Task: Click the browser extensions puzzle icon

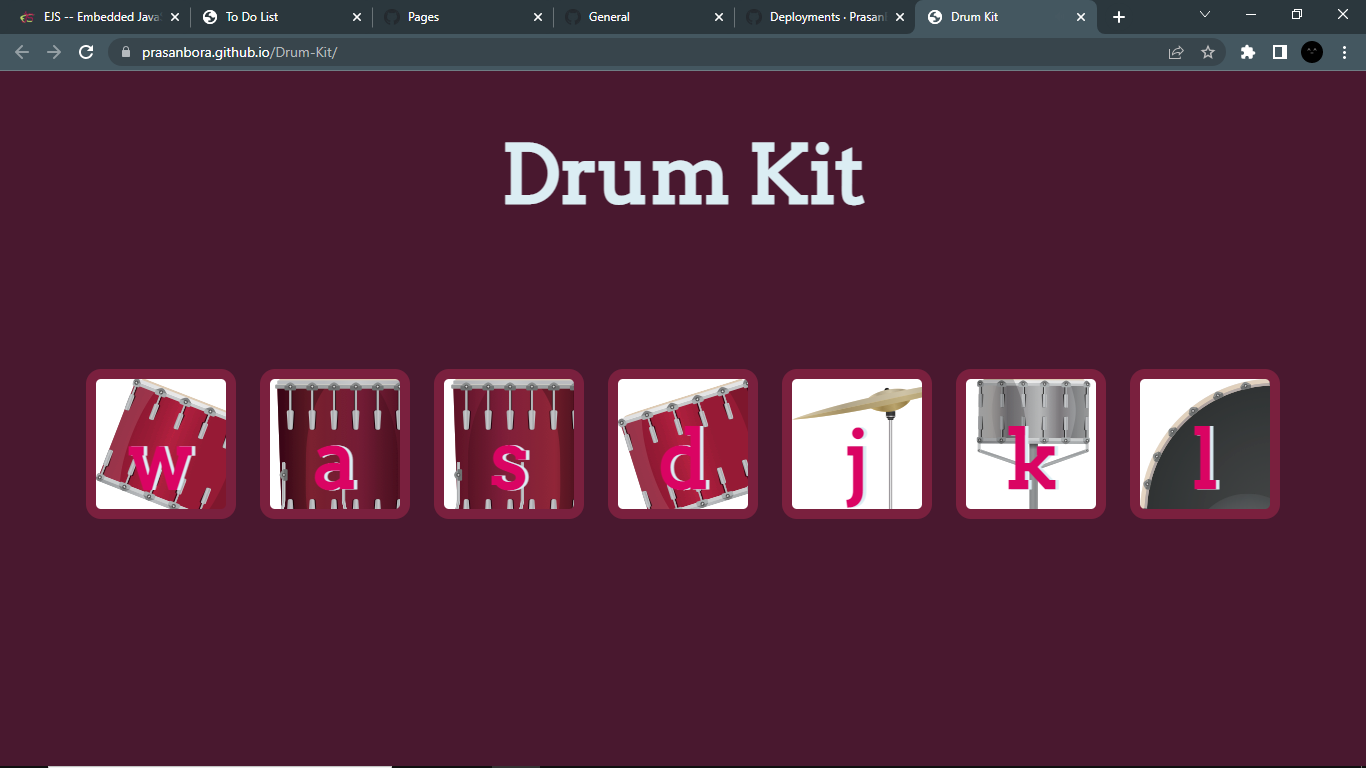Action: [x=1247, y=52]
